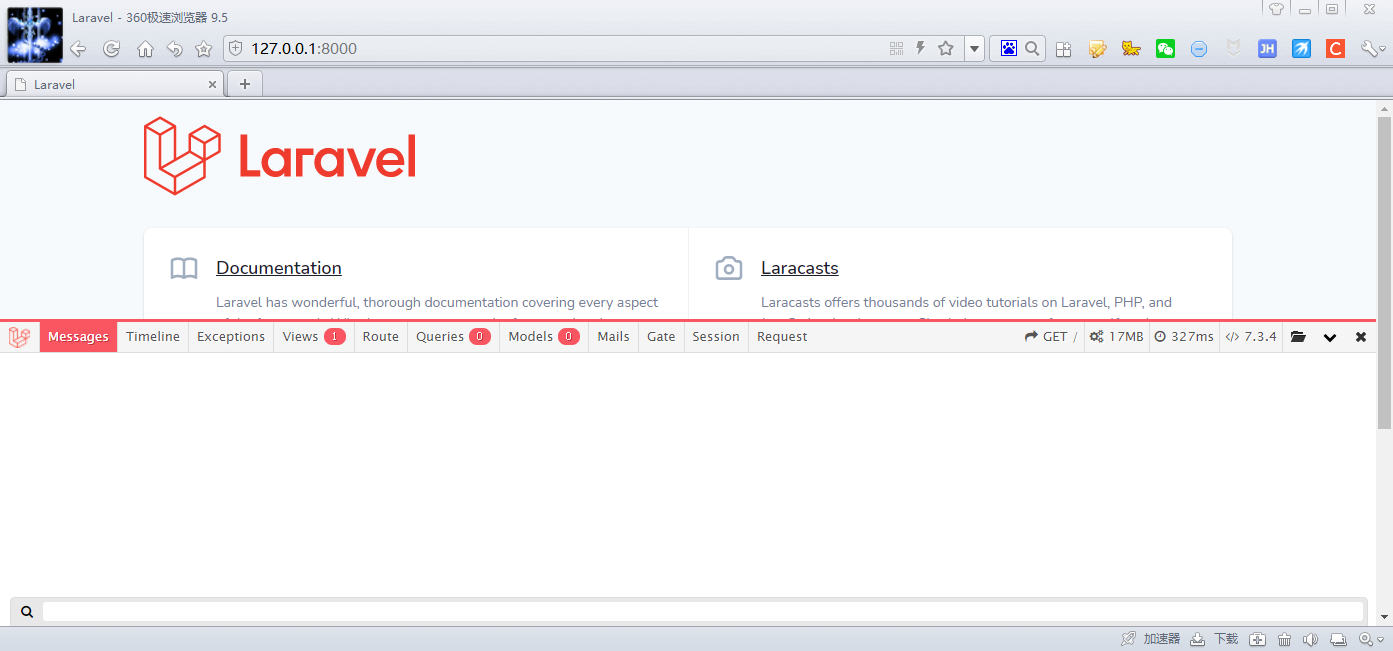Toggle sound with the speaker status icon
Image resolution: width=1393 pixels, height=651 pixels.
(1311, 639)
